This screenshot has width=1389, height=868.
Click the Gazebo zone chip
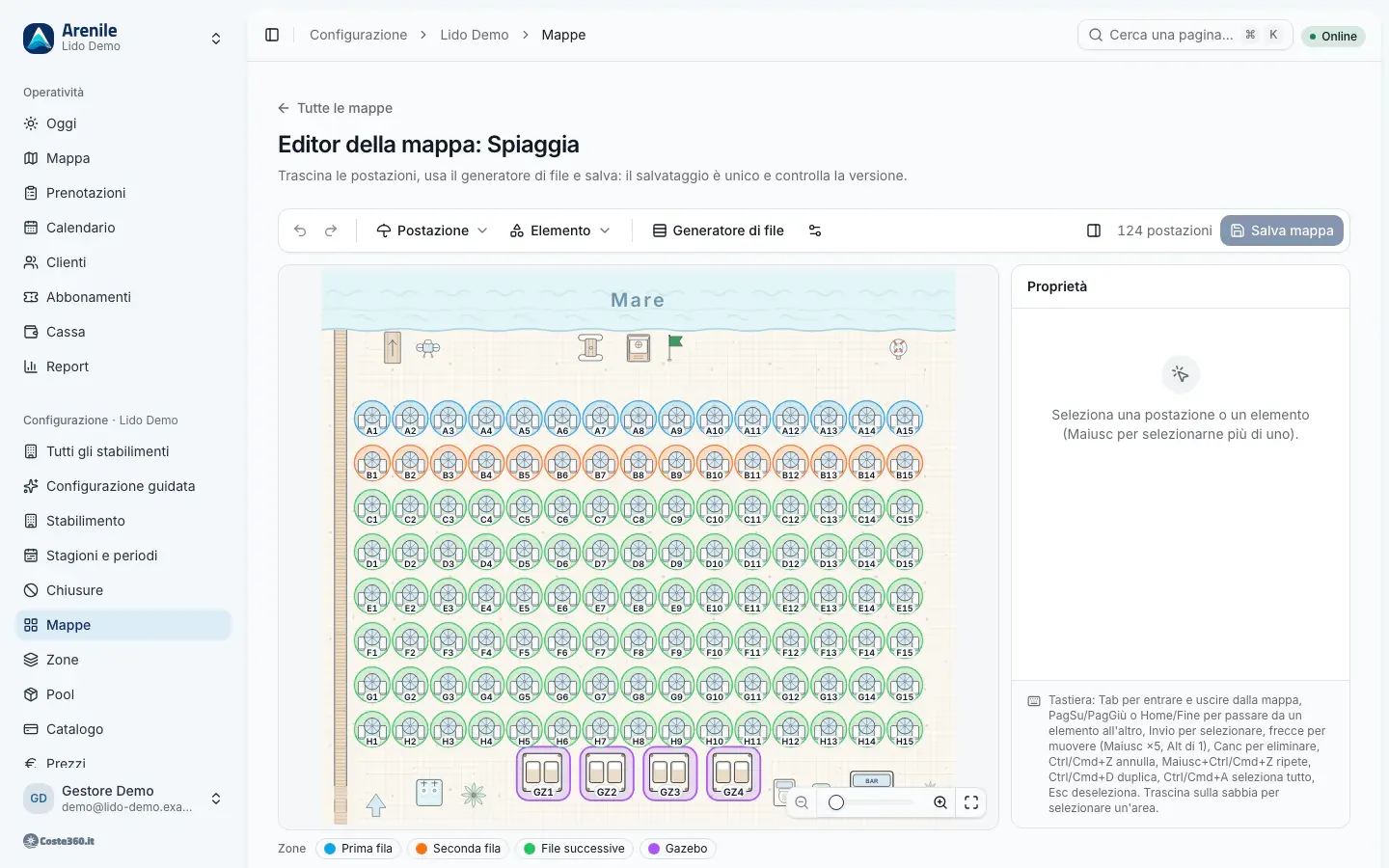coord(677,849)
